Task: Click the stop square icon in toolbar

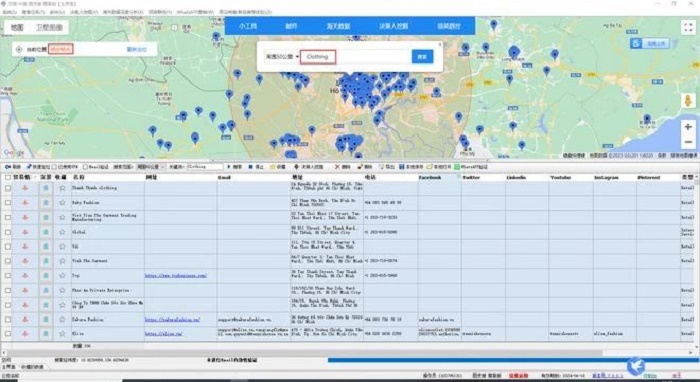Action: tap(250, 167)
